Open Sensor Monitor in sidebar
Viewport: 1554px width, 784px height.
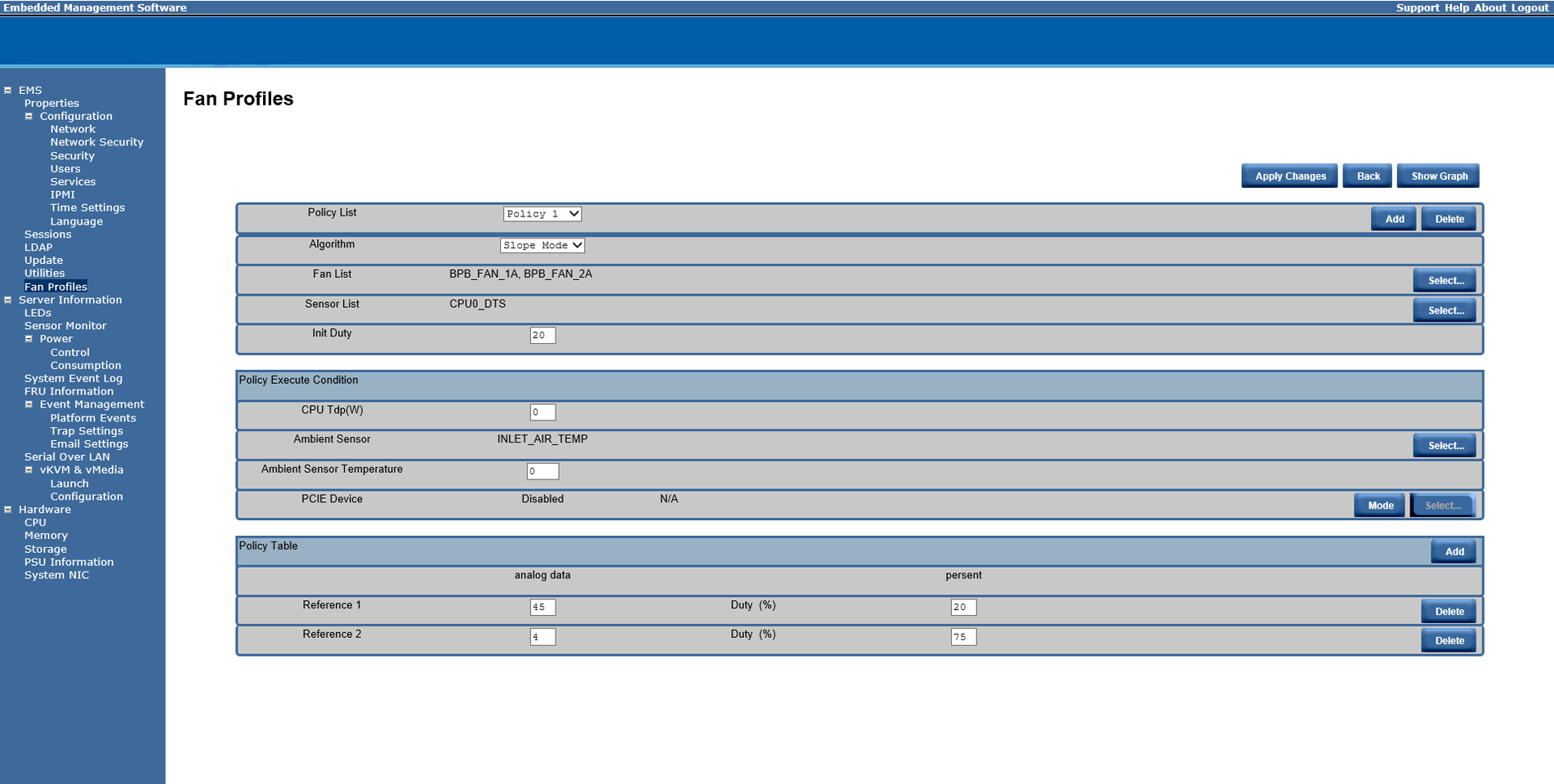coord(65,326)
